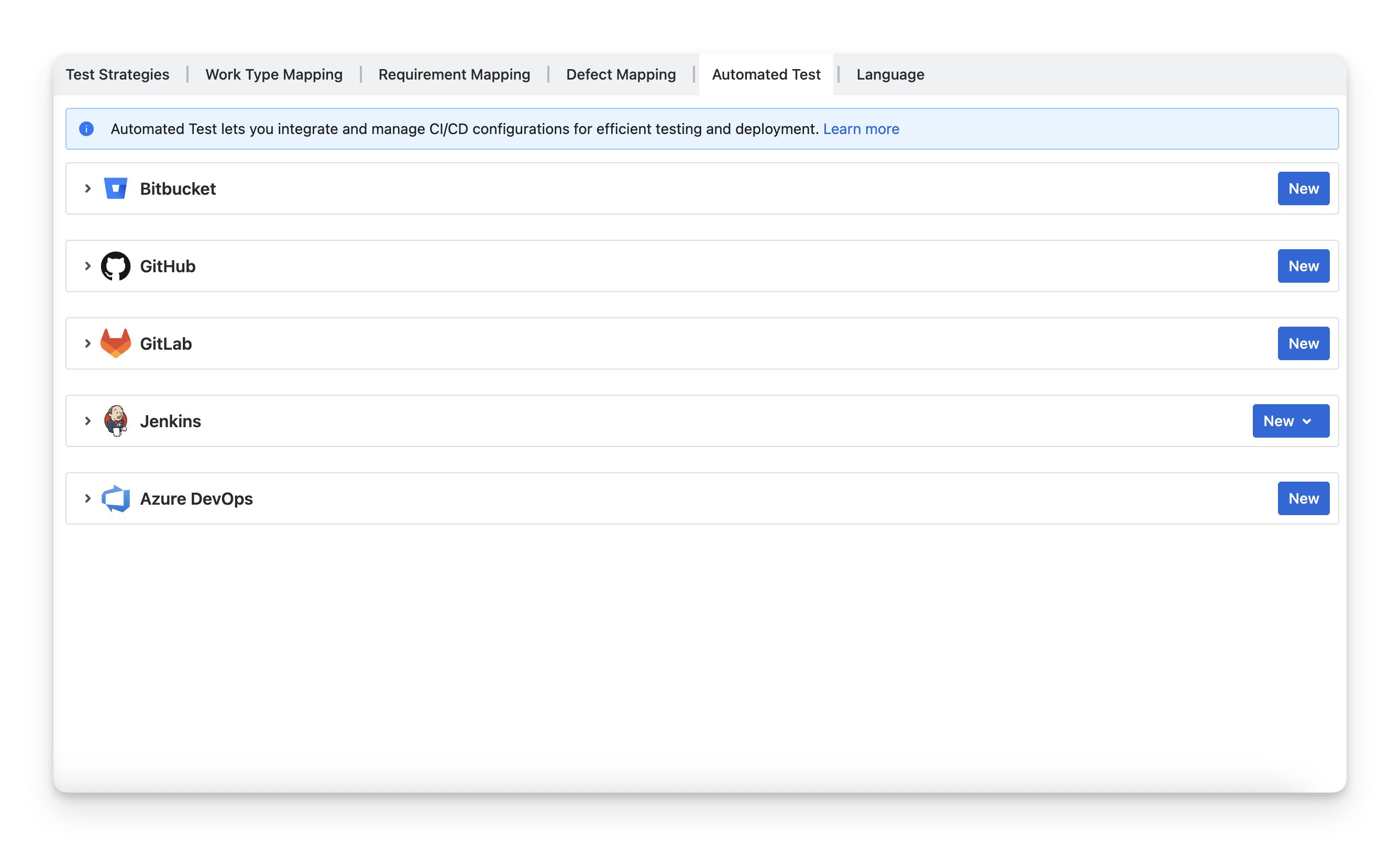Screen dimensions: 1400x846
Task: Add a New Bitbucket configuration
Action: coord(1303,188)
